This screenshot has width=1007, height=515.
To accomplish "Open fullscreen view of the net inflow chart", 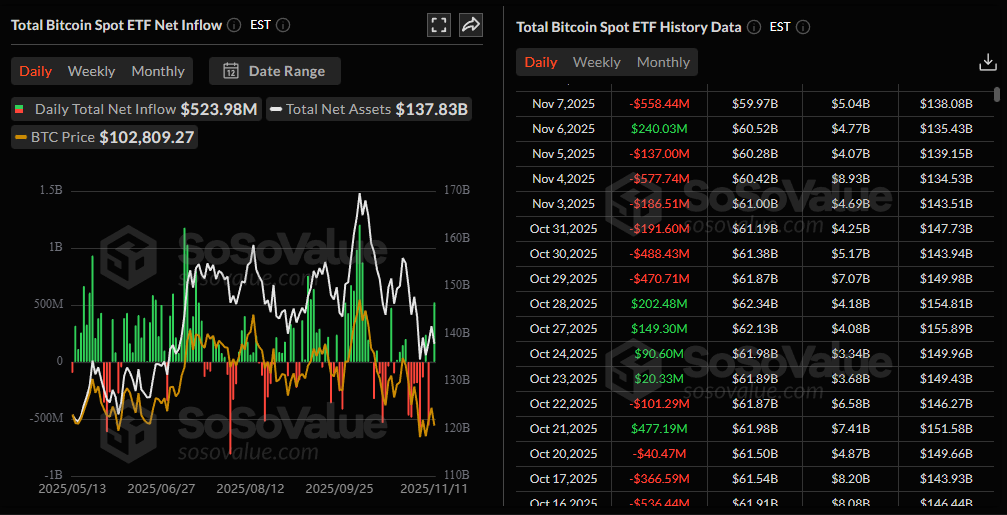I will click(x=438, y=25).
